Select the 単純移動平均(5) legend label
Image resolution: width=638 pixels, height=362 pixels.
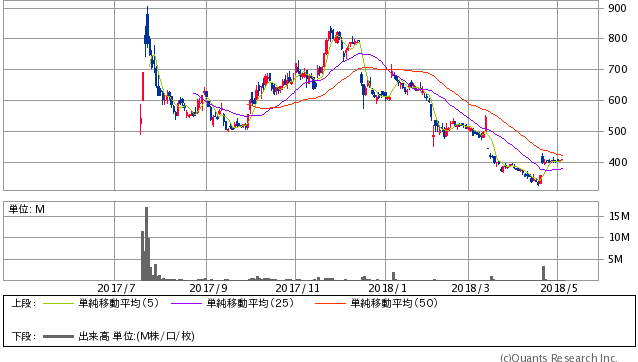click(118, 303)
